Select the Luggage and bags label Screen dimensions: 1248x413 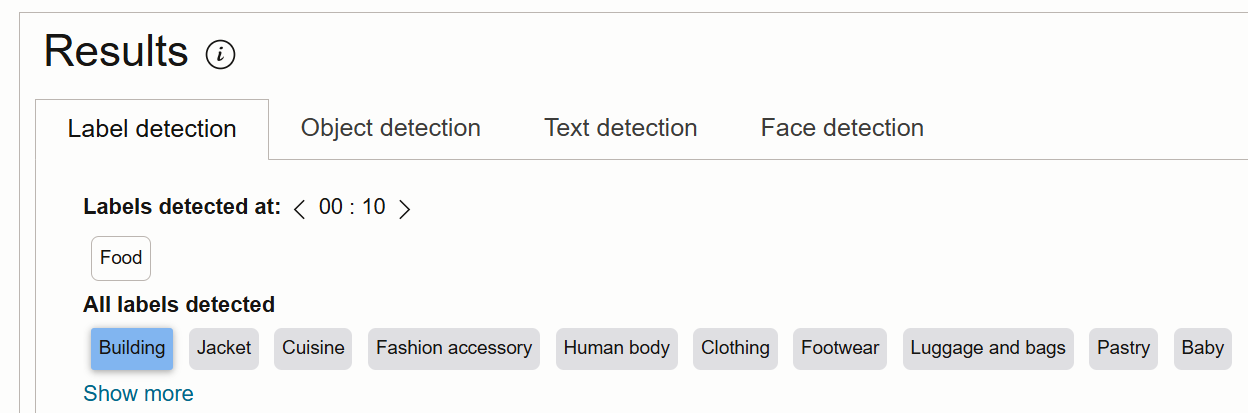[x=988, y=348]
